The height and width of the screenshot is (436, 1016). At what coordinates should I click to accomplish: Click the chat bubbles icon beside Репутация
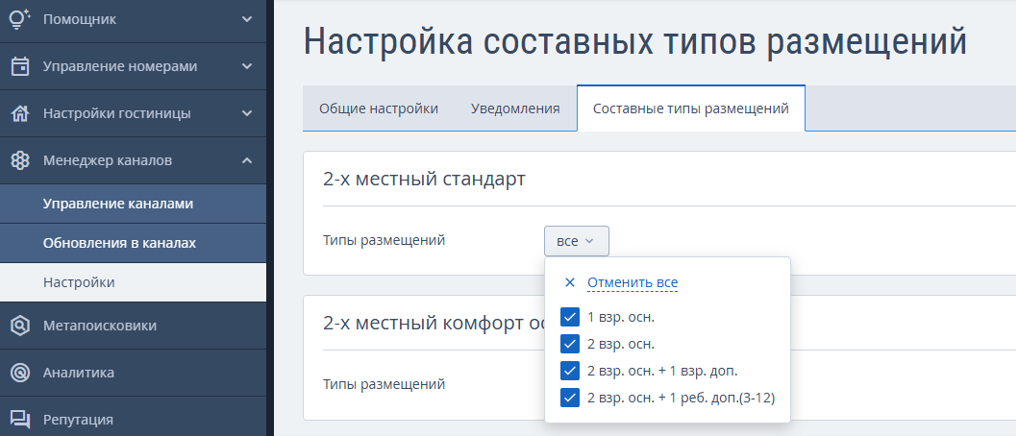pos(20,420)
